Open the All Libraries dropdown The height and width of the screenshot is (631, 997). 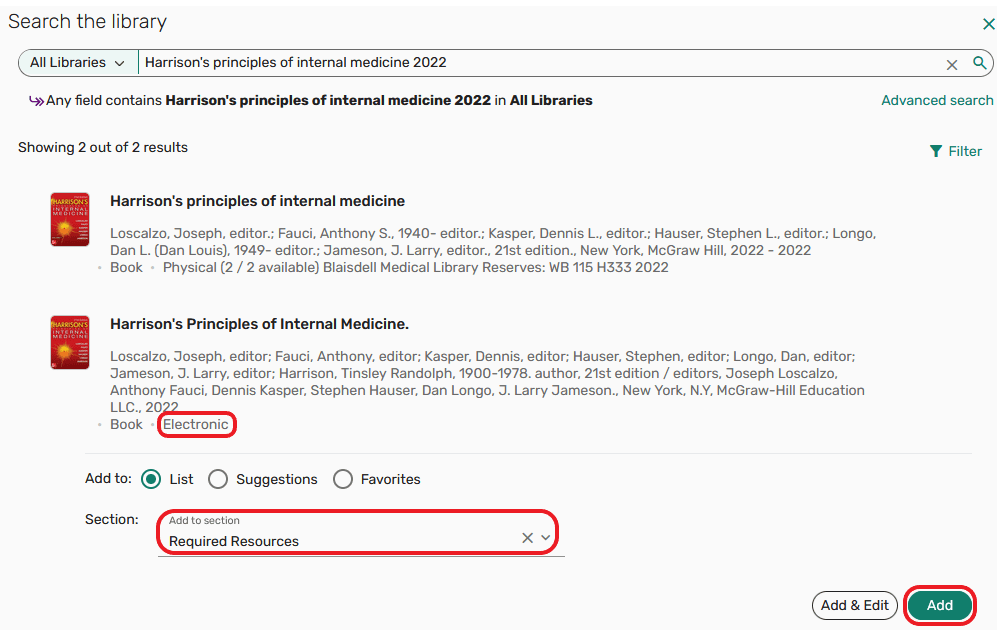(x=78, y=63)
